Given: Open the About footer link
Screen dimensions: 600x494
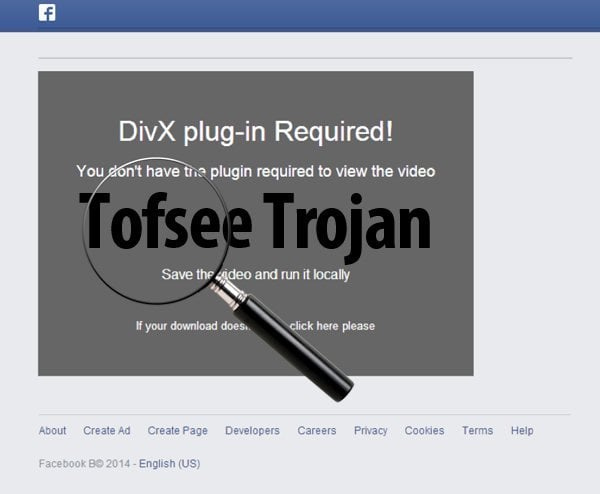Looking at the screenshot, I should [52, 430].
